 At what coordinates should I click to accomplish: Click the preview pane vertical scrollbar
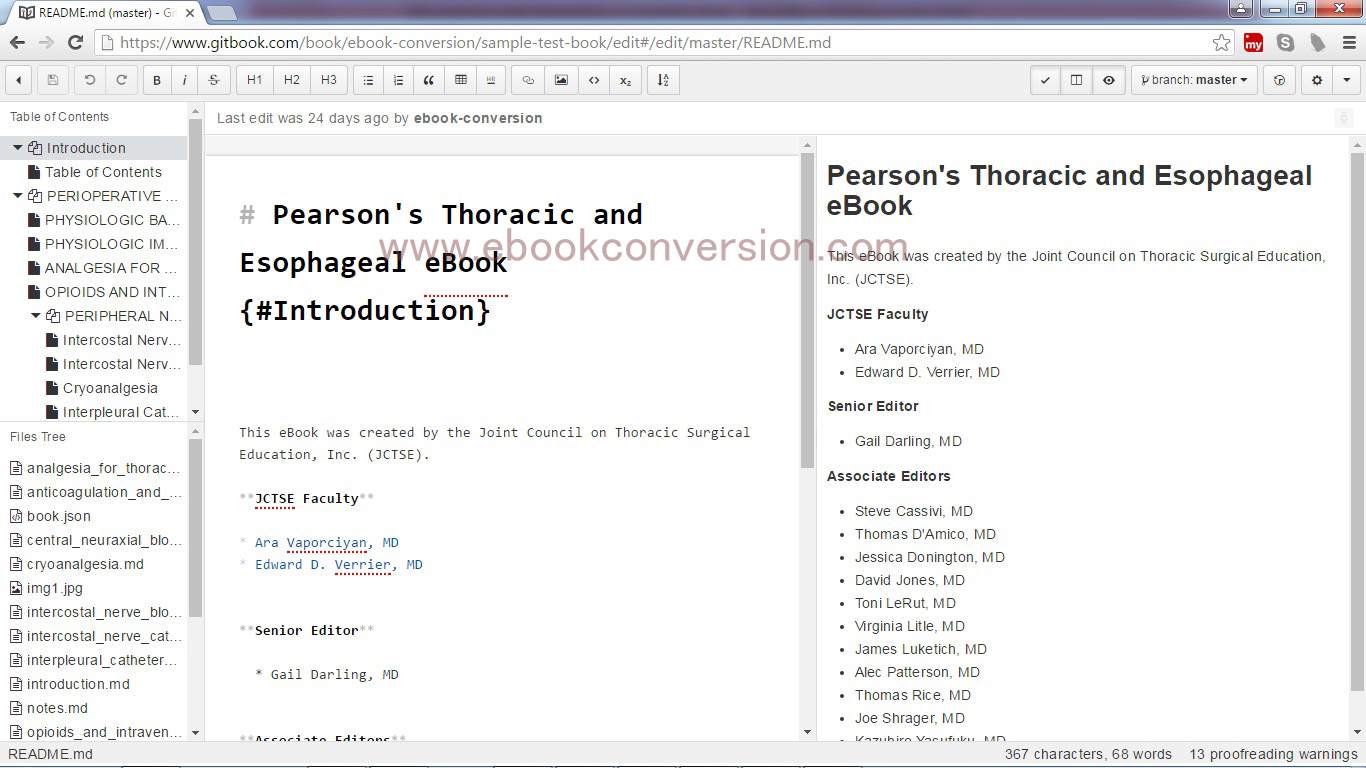[x=1357, y=422]
